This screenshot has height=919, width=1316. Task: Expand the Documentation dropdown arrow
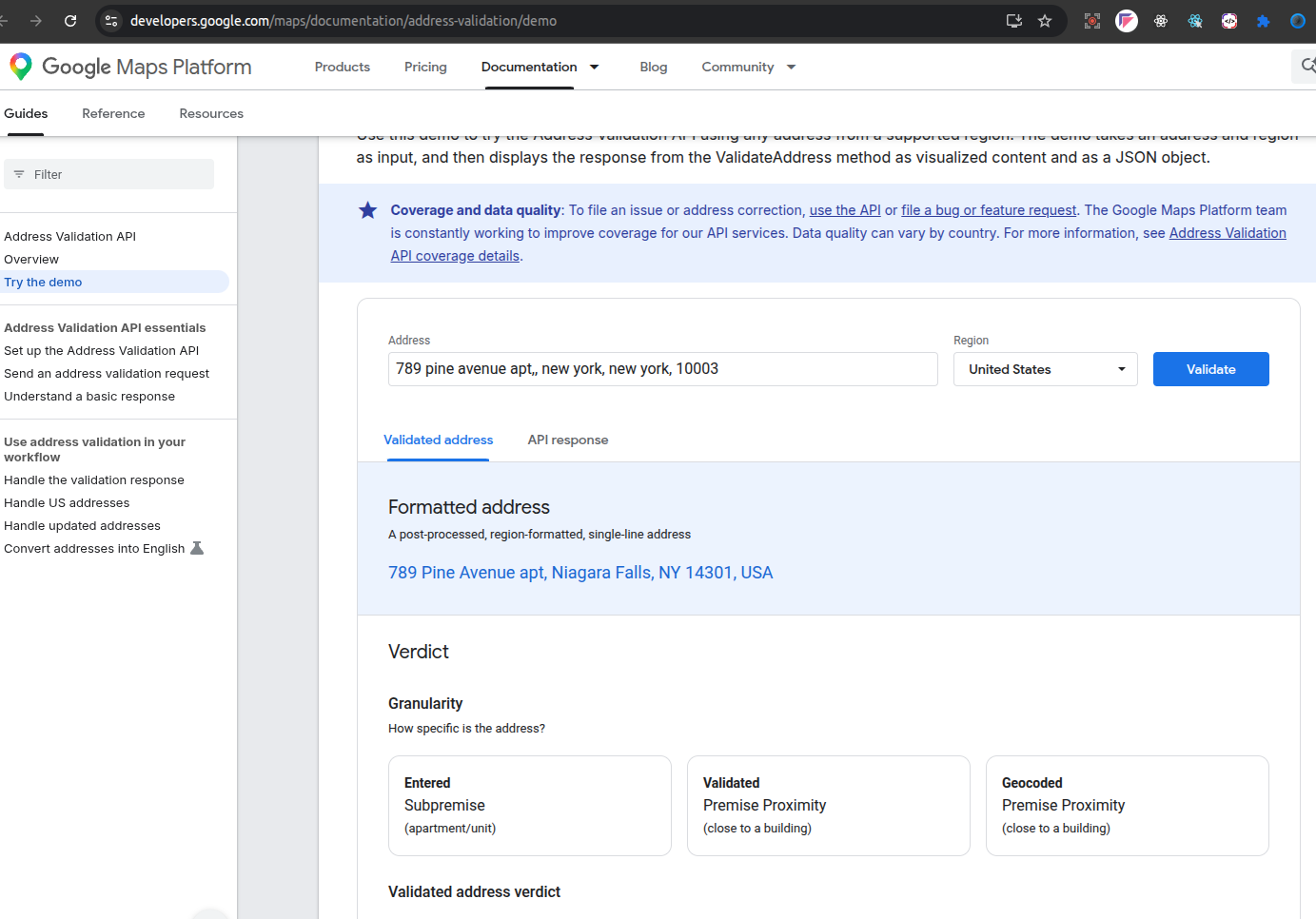[x=595, y=67]
